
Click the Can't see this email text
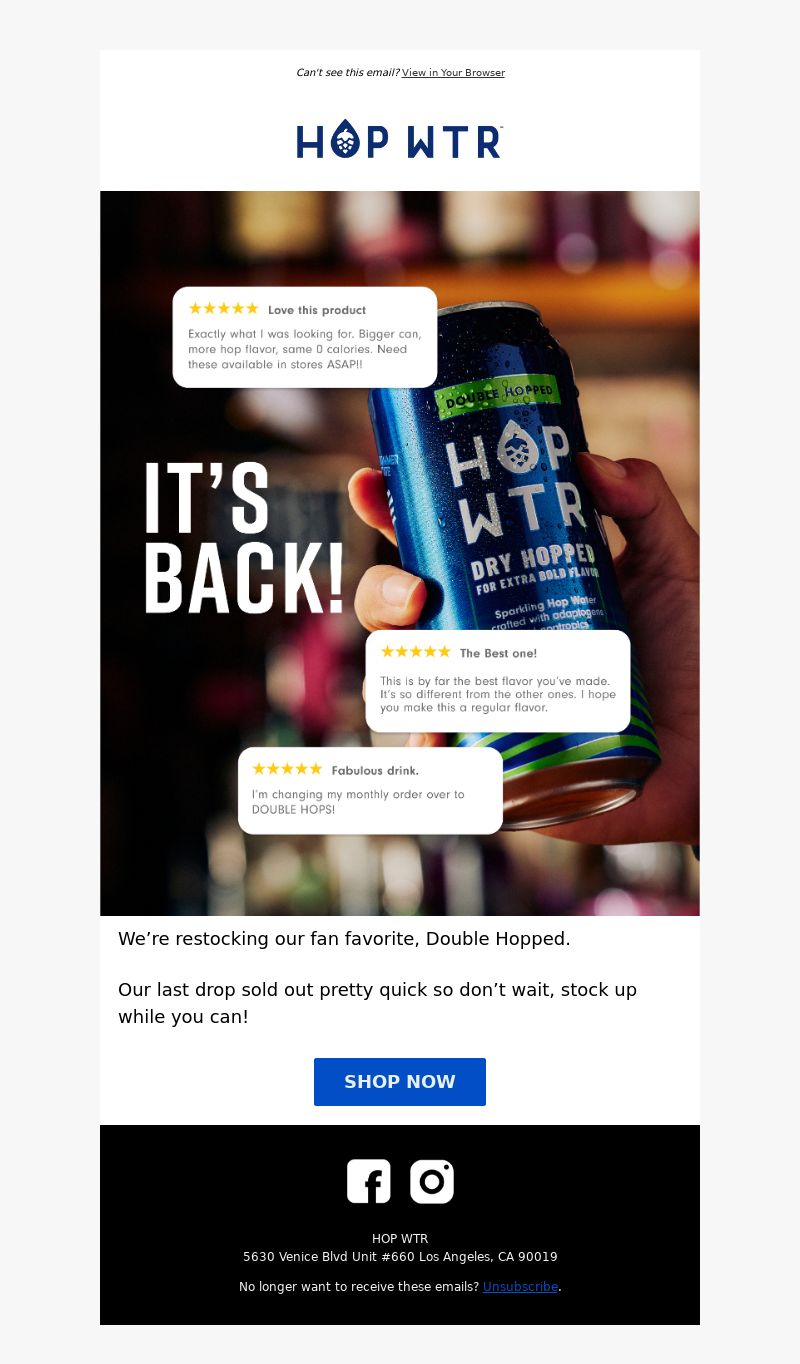347,73
